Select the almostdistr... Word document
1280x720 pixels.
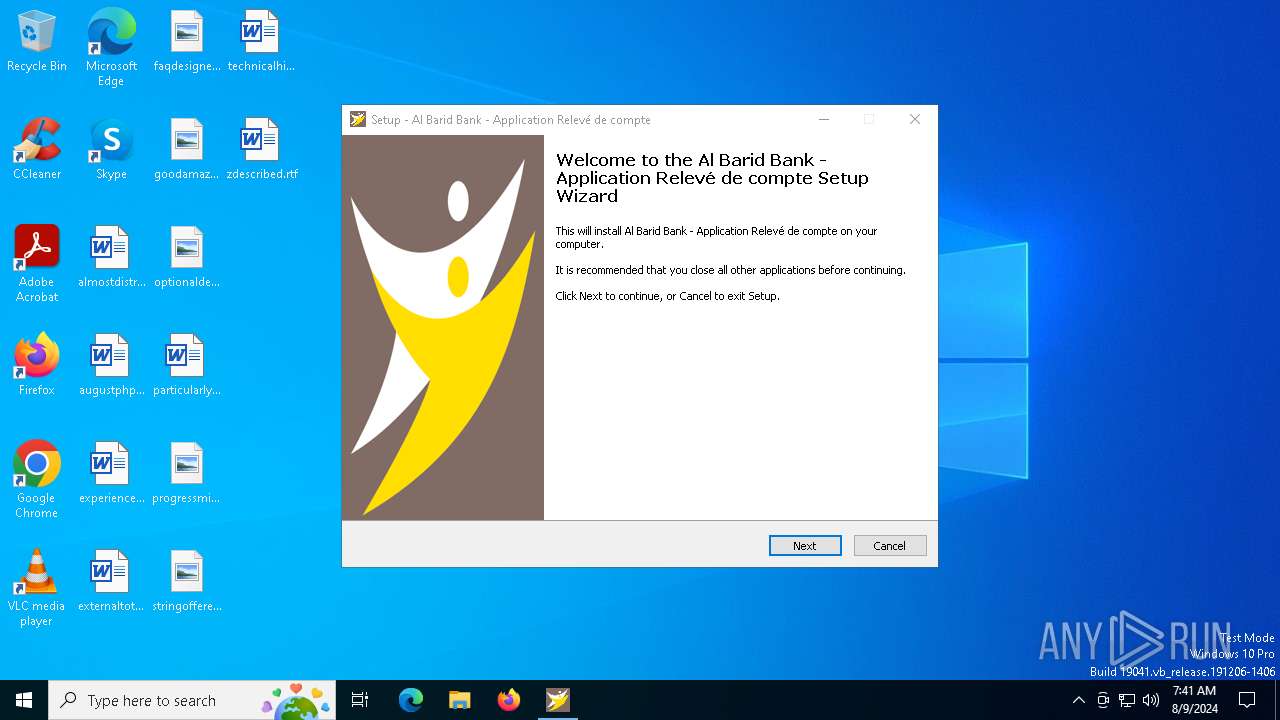click(112, 257)
